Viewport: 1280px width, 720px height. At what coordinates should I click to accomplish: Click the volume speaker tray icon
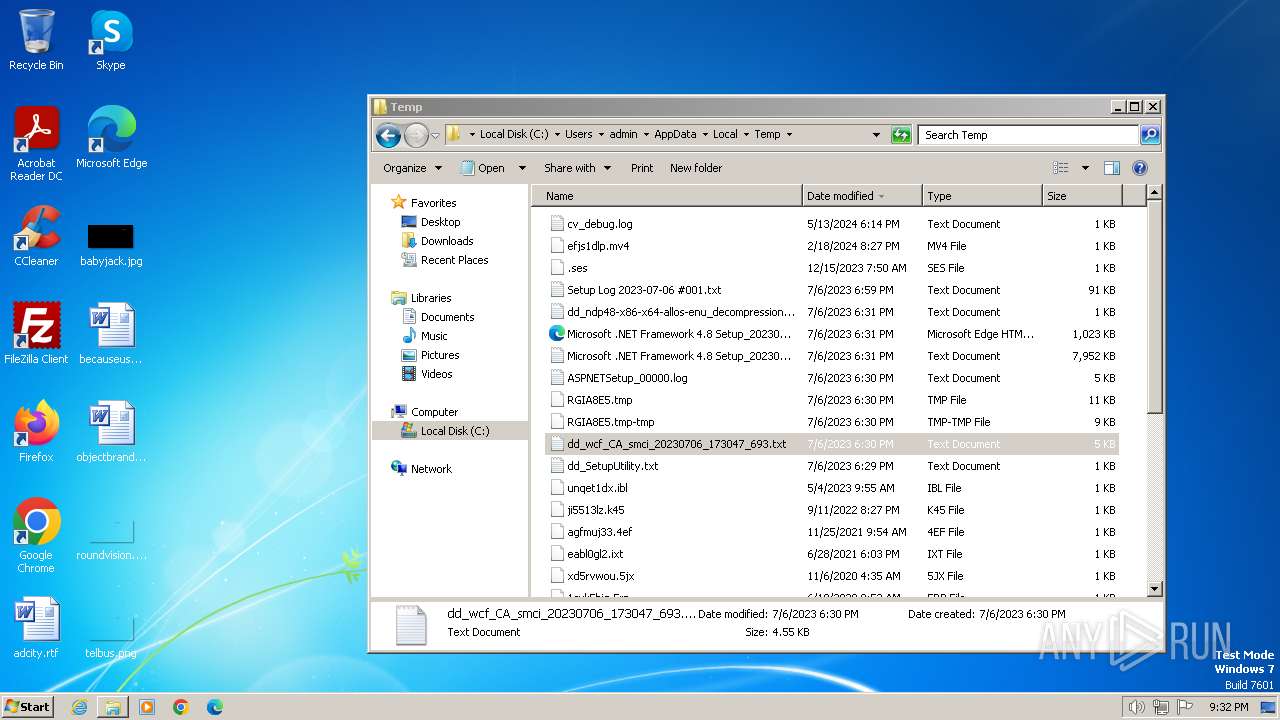coord(1136,707)
